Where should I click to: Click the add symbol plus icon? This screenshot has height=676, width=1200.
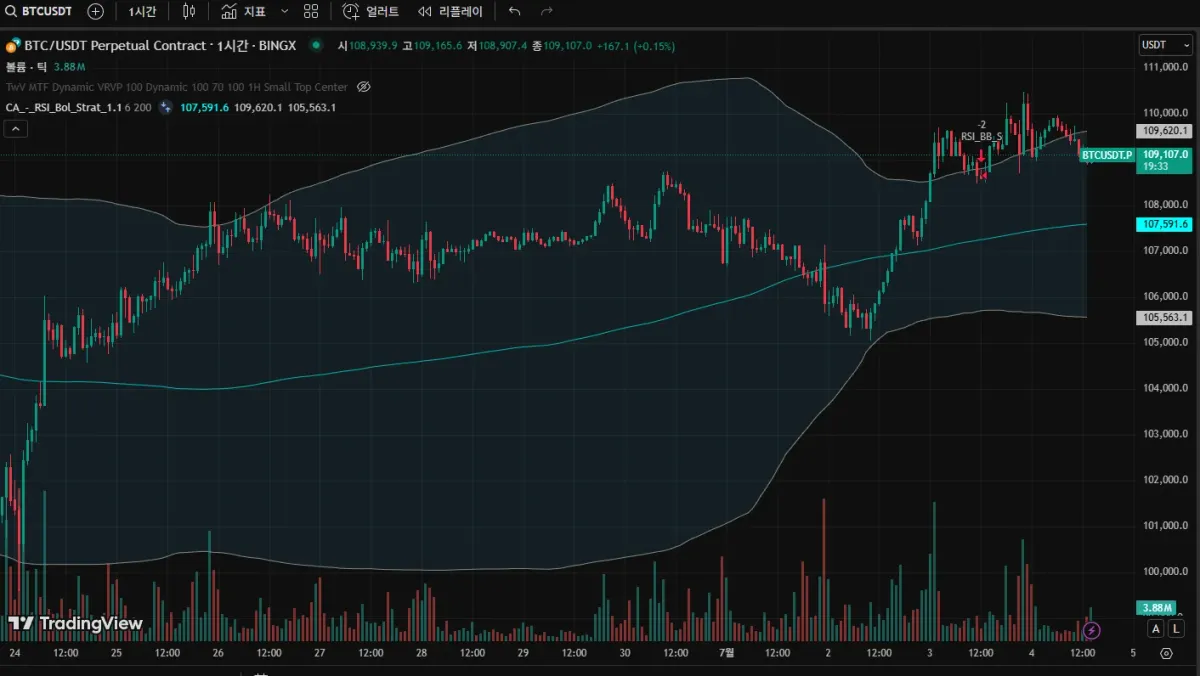pos(95,12)
